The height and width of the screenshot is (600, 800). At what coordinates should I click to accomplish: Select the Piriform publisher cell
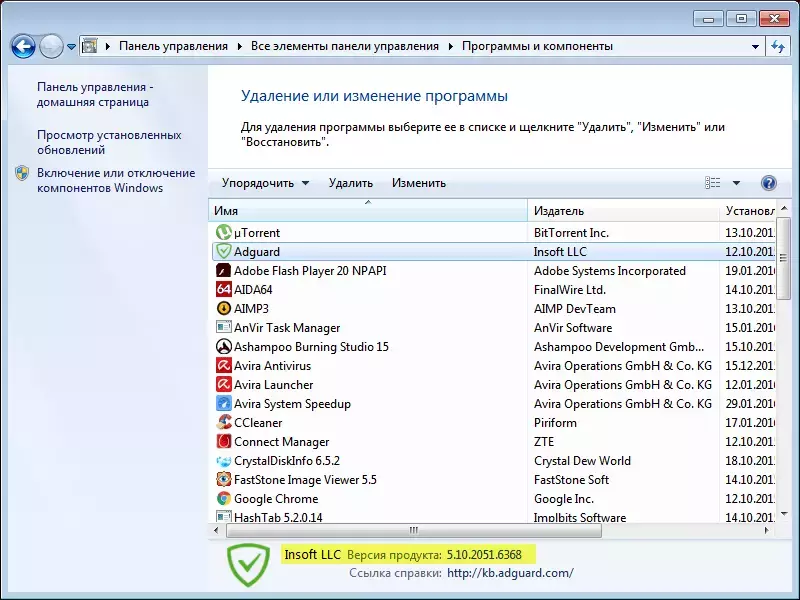point(555,422)
